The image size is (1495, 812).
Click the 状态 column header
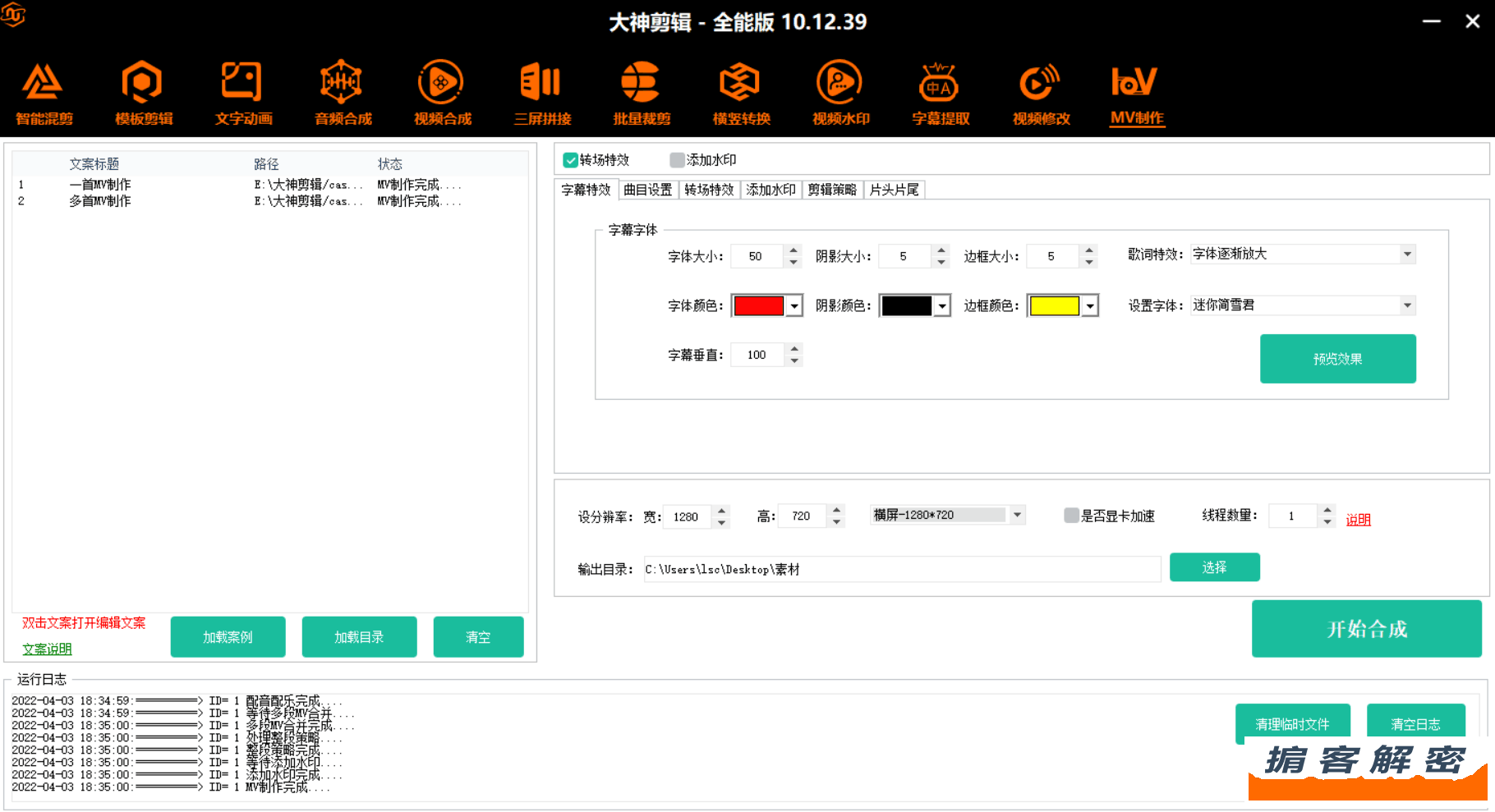click(389, 164)
